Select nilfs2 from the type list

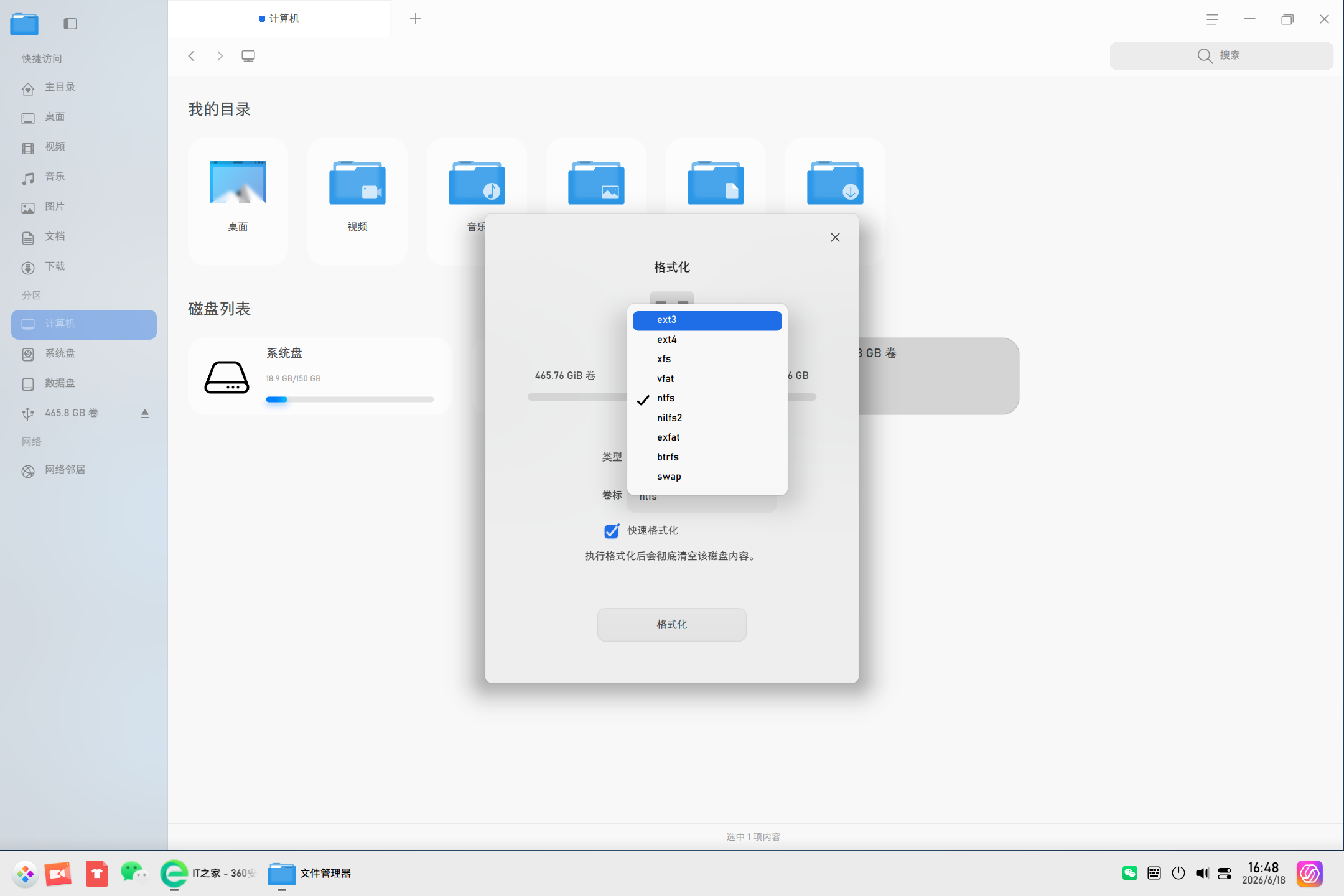coord(707,418)
